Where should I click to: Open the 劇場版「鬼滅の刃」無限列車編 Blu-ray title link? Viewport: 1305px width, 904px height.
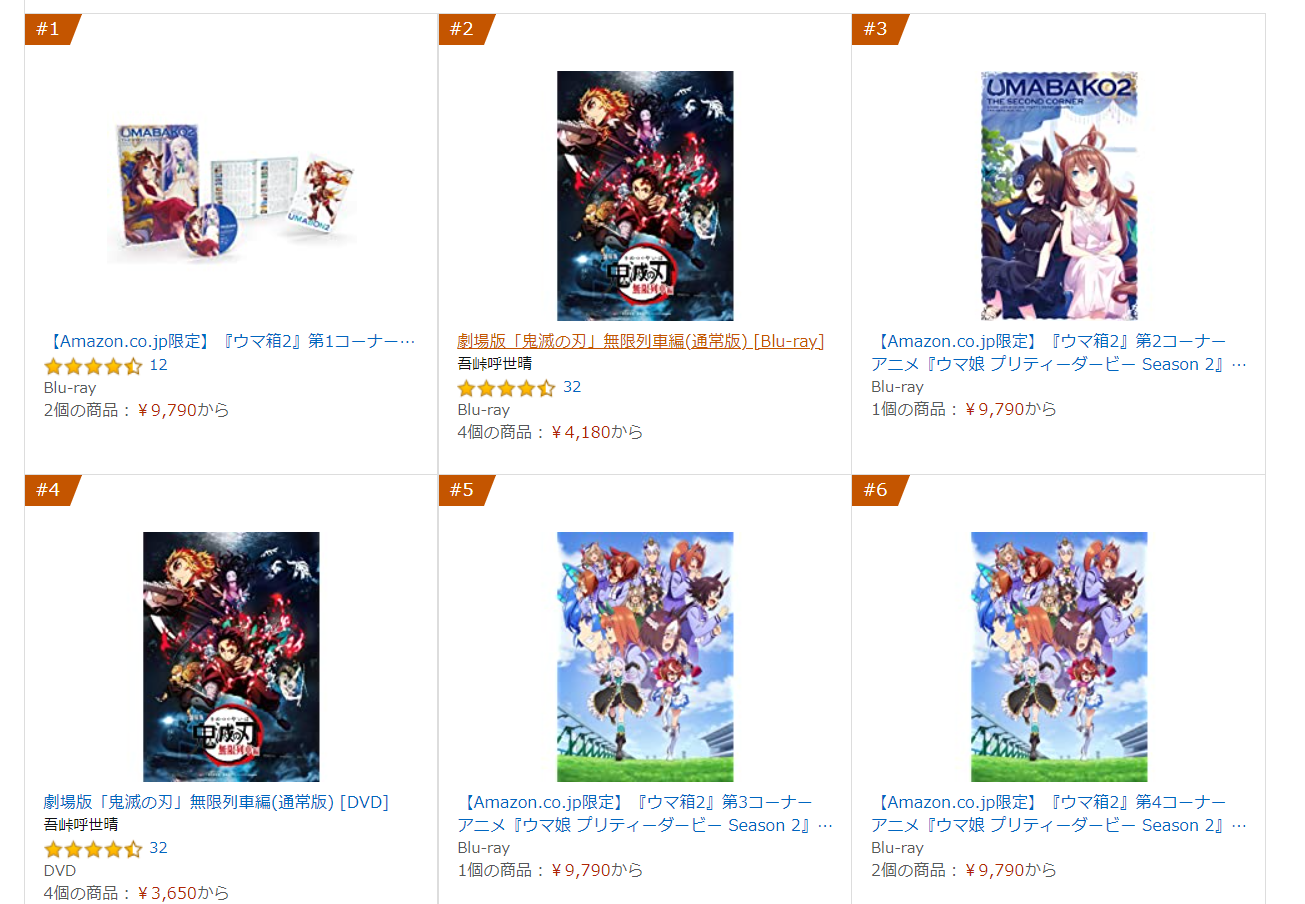641,341
